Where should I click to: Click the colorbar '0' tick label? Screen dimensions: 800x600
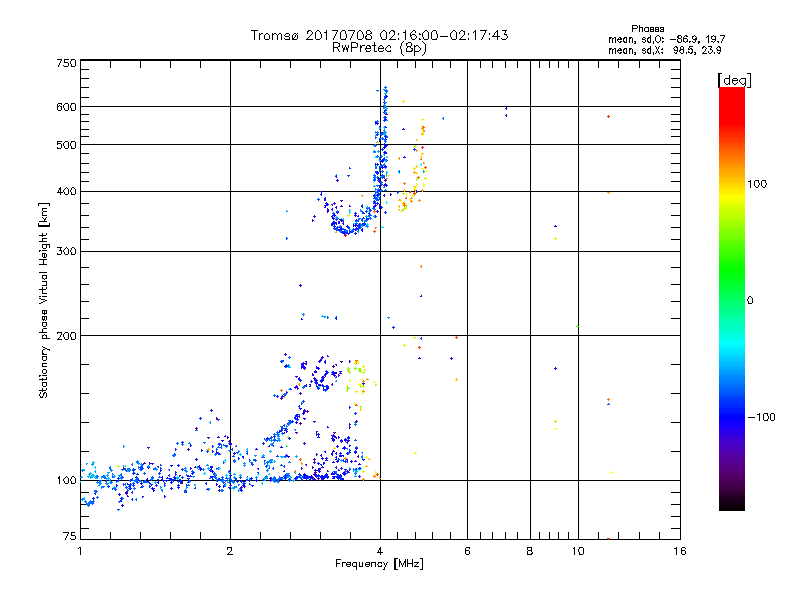750,300
